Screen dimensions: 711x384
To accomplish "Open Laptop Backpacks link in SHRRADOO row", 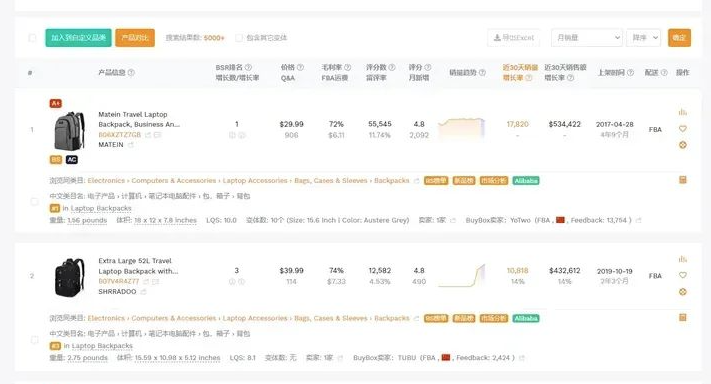I will point(102,346).
